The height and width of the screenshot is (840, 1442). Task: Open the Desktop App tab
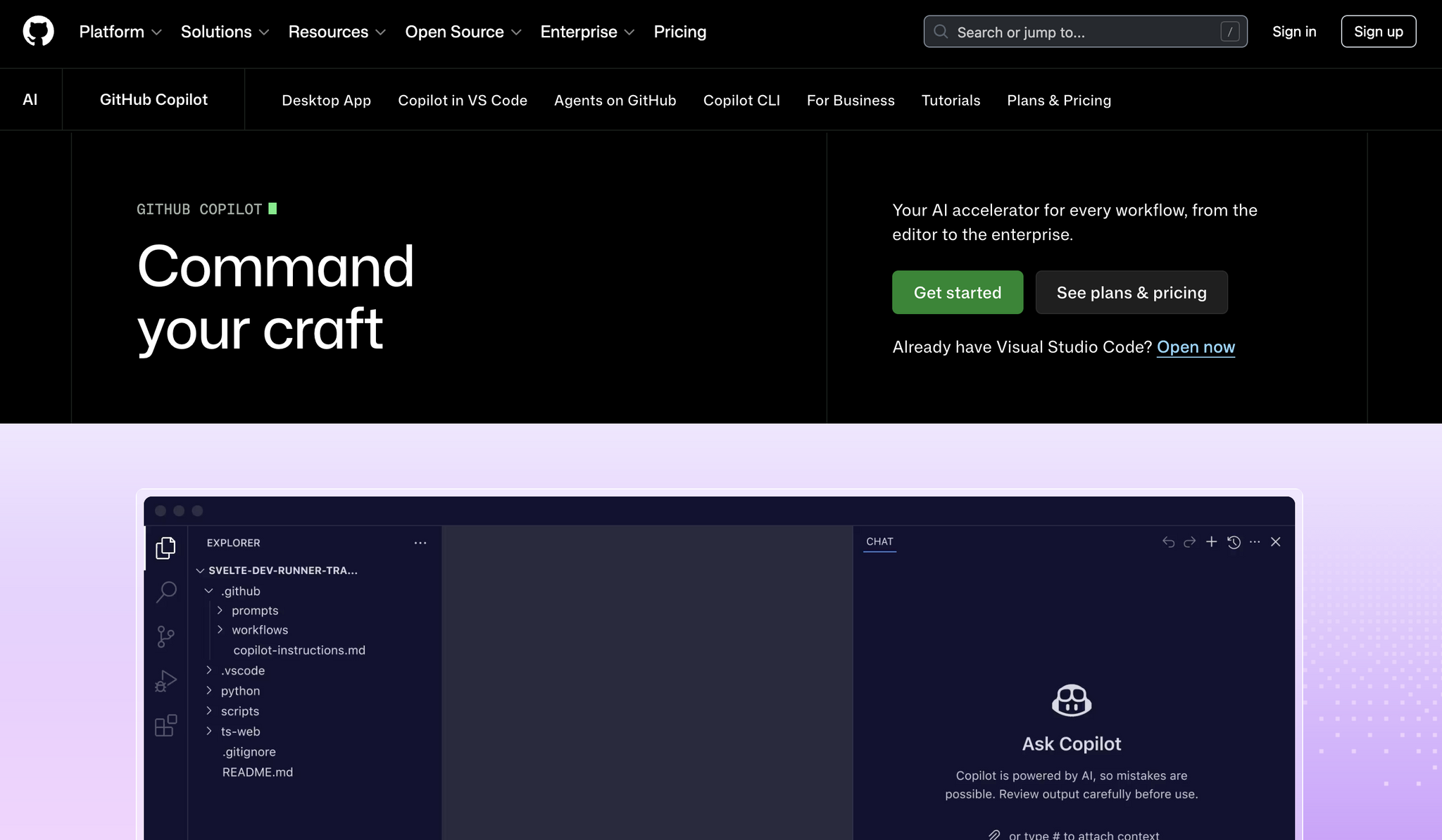(x=326, y=100)
